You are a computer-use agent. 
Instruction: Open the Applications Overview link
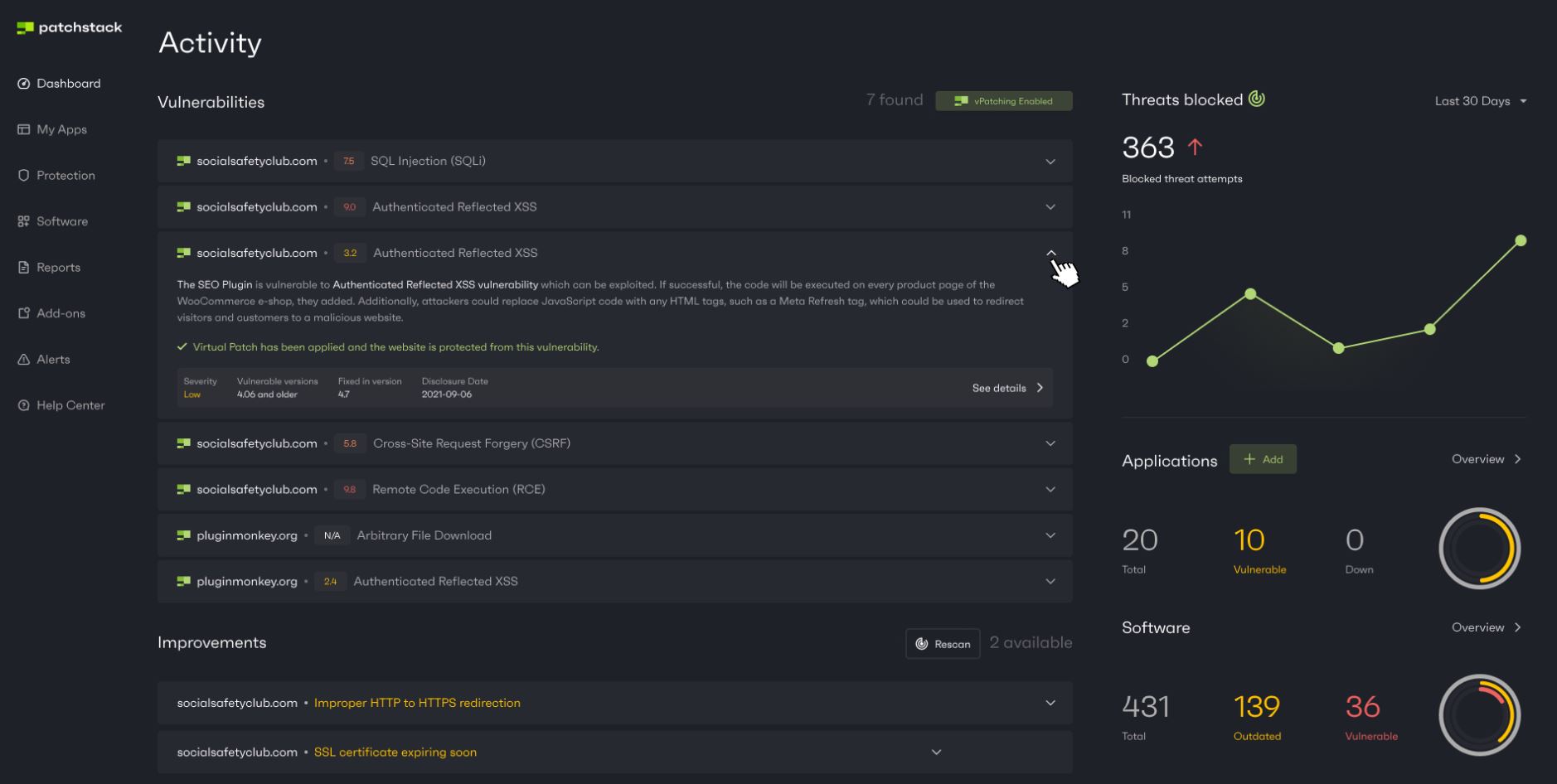(1487, 459)
